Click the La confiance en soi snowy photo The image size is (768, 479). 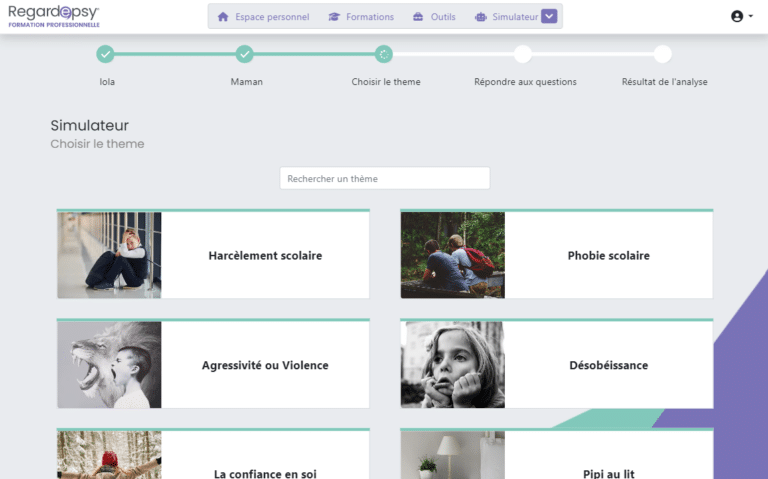109,455
